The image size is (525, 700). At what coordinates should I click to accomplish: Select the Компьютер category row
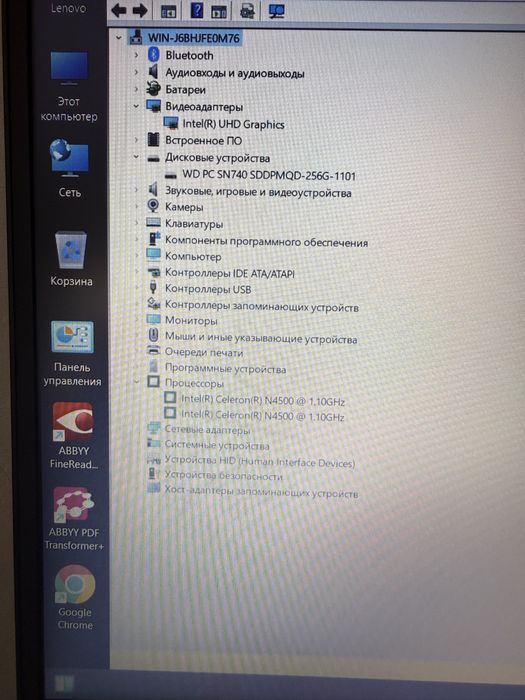[x=193, y=257]
